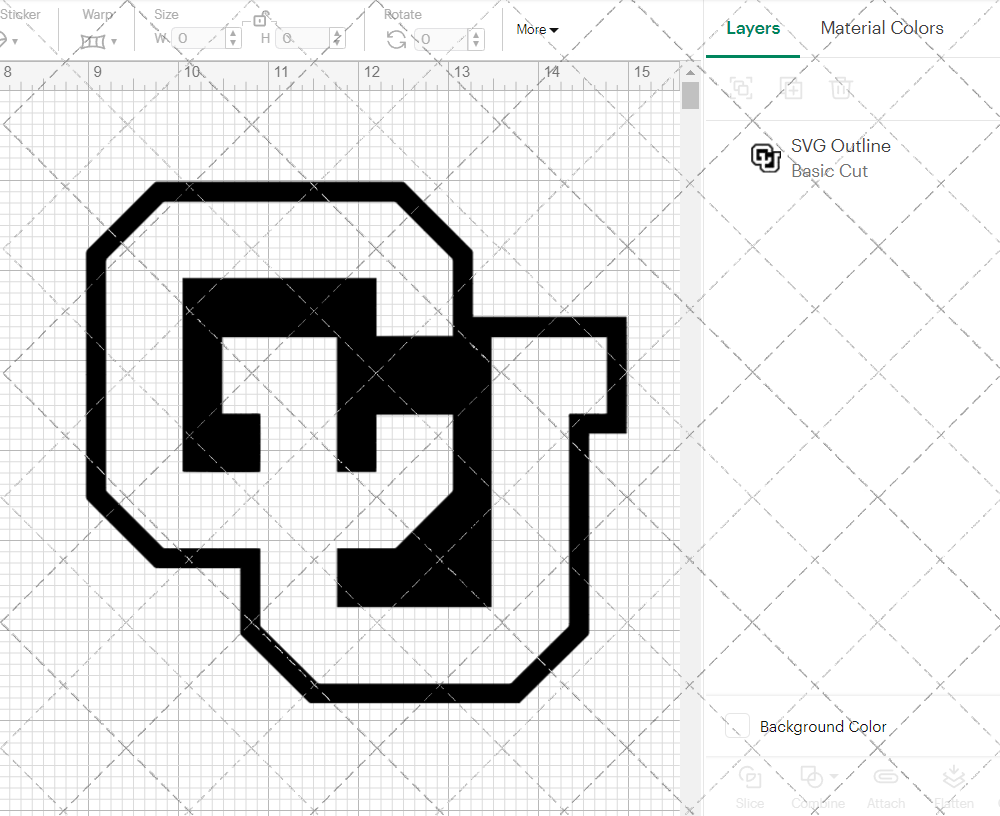Click the Slice button
Image resolution: width=1000 pixels, height=816 pixels.
click(749, 788)
